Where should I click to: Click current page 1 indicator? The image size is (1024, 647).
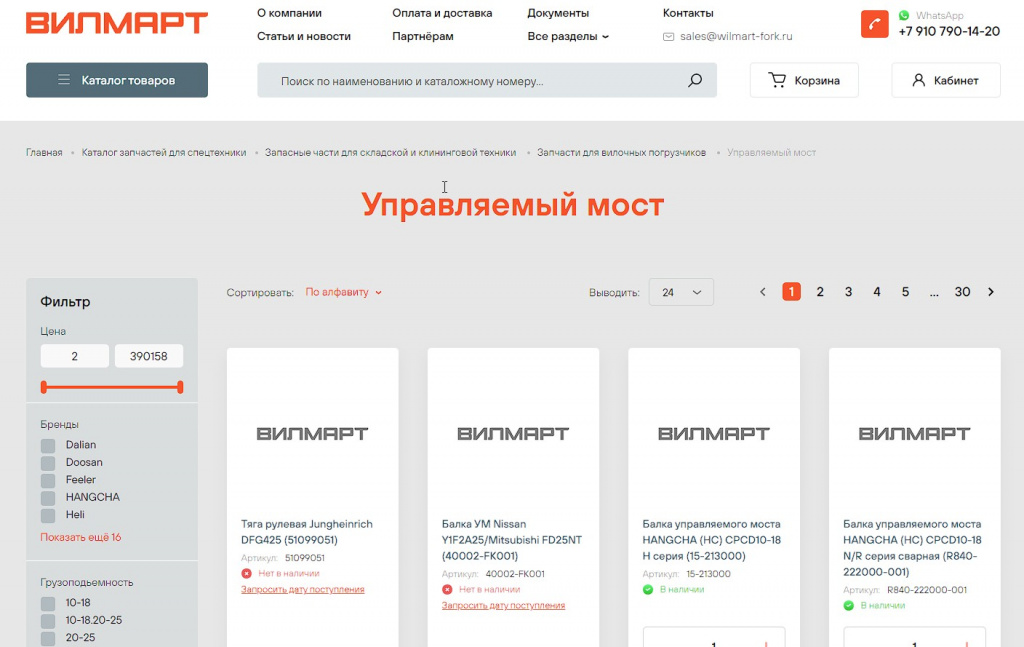point(792,292)
